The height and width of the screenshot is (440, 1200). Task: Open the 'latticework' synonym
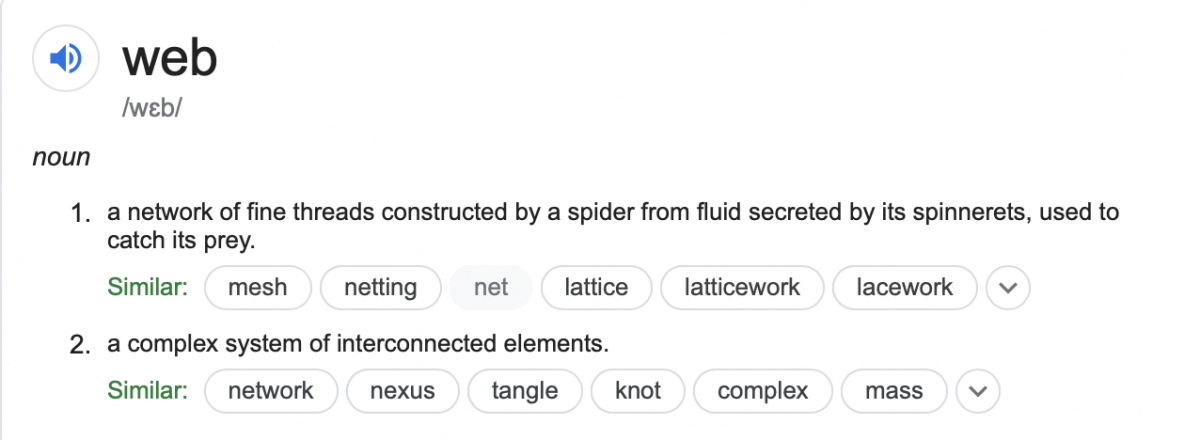(742, 288)
